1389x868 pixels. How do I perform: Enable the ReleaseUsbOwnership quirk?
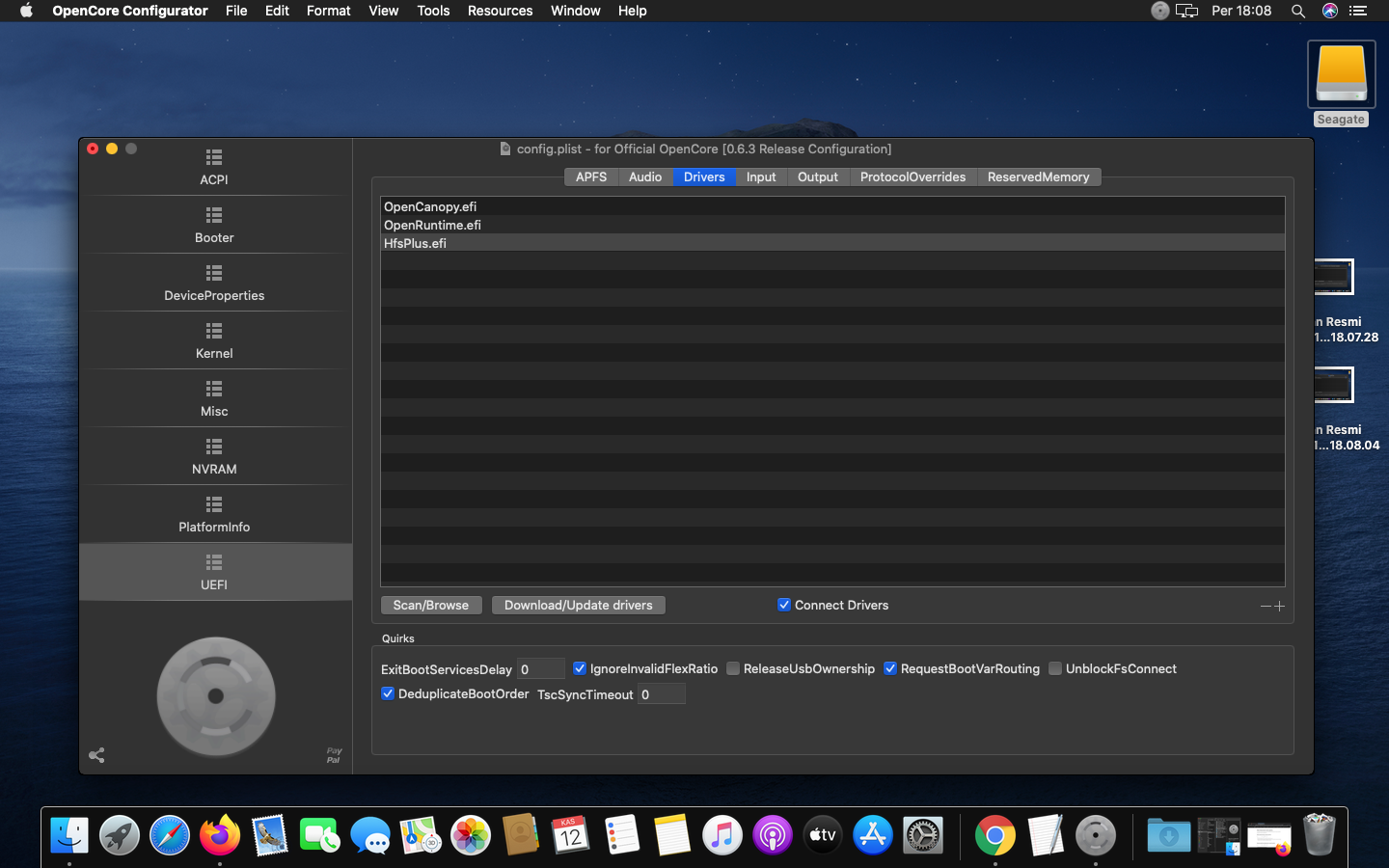point(733,668)
